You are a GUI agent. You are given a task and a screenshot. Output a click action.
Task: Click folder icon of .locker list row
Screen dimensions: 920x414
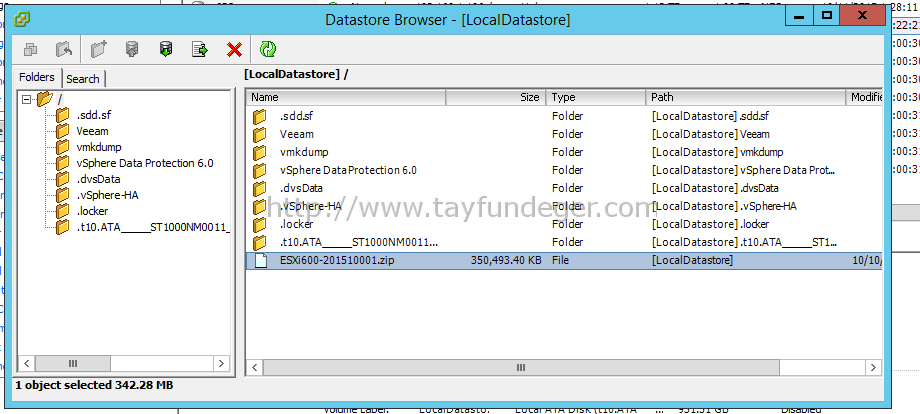(260, 225)
